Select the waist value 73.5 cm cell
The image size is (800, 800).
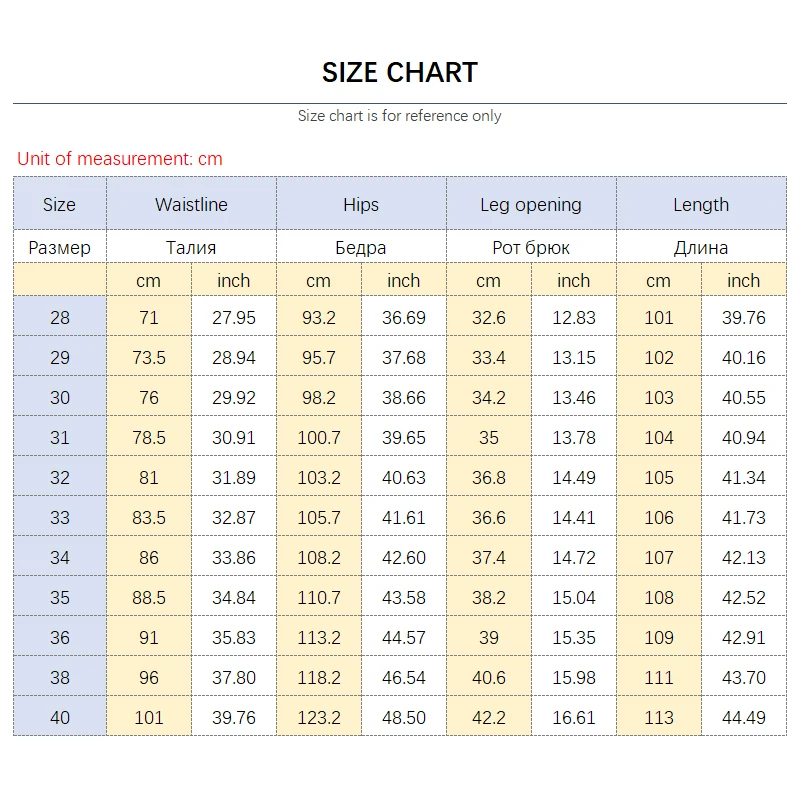click(x=149, y=358)
